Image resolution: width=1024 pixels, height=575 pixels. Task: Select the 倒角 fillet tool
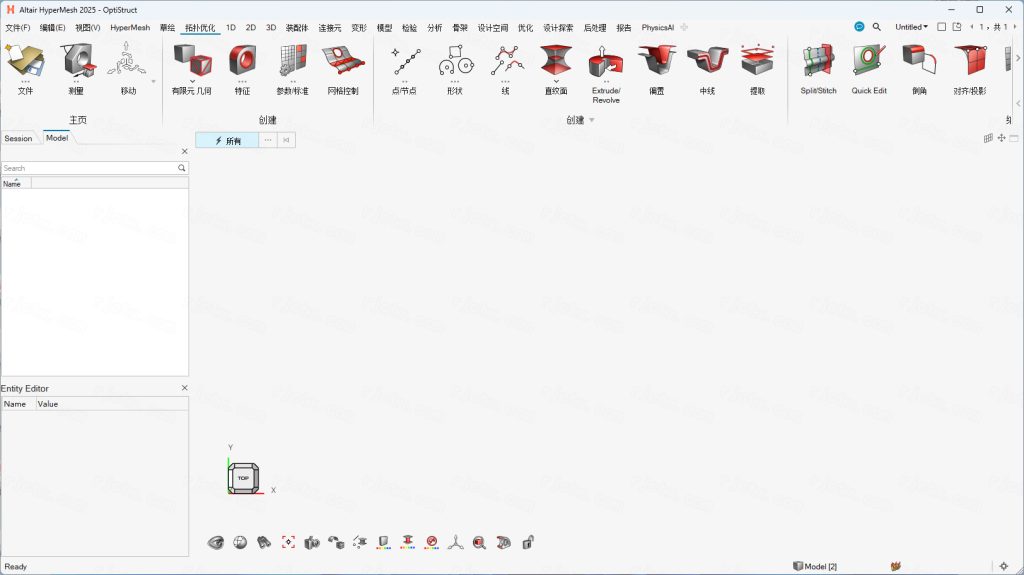[919, 62]
